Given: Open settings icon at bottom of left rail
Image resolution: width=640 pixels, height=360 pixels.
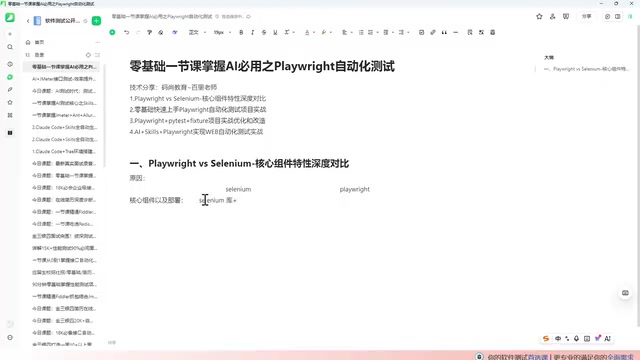Looking at the screenshot, I should point(10,338).
